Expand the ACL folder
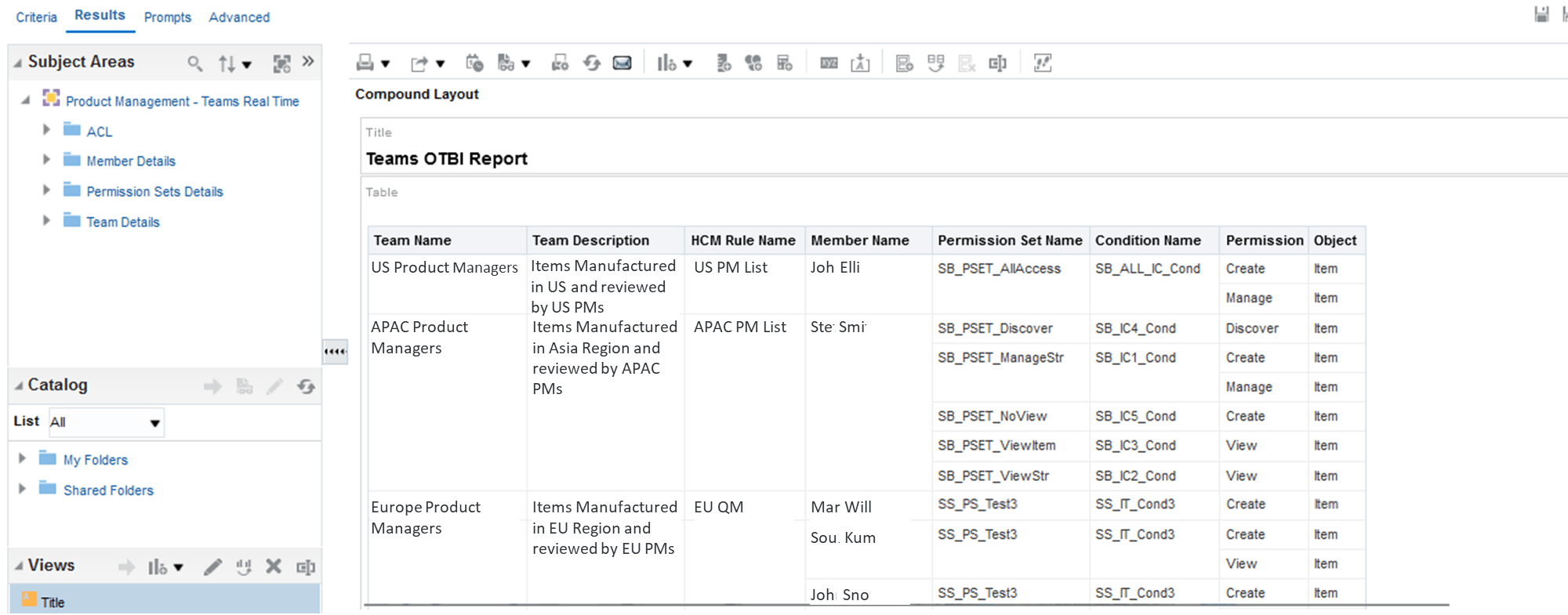The image size is (1568, 615). pyautogui.click(x=46, y=129)
